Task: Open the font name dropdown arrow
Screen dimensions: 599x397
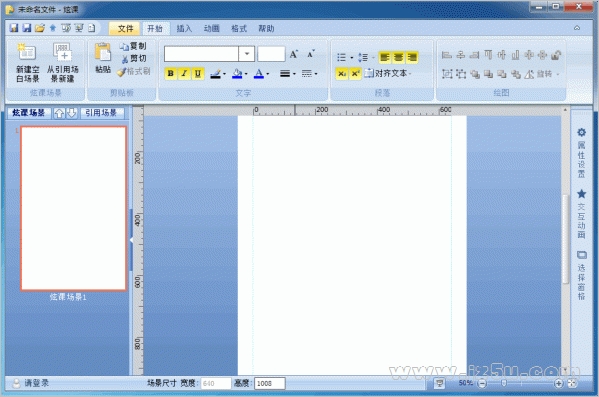Action: tap(247, 54)
